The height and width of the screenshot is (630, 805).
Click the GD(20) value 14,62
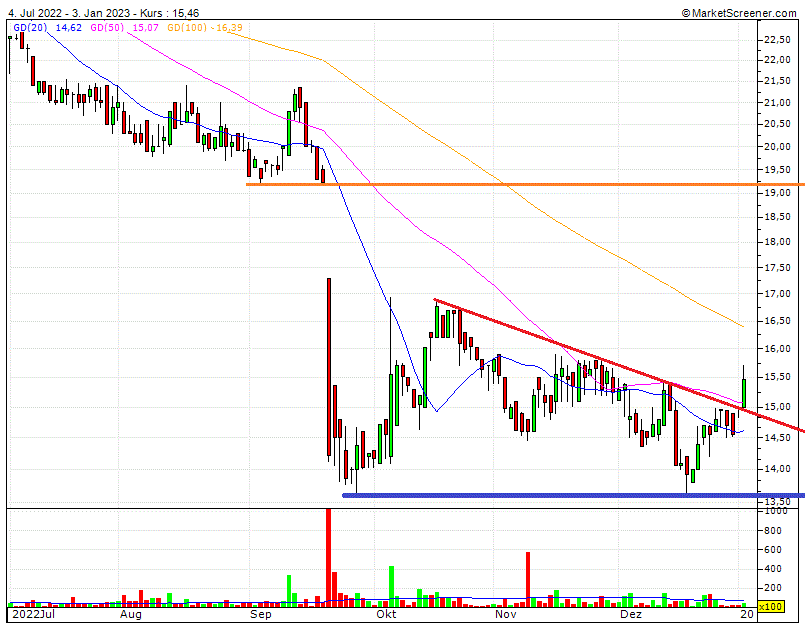(69, 28)
